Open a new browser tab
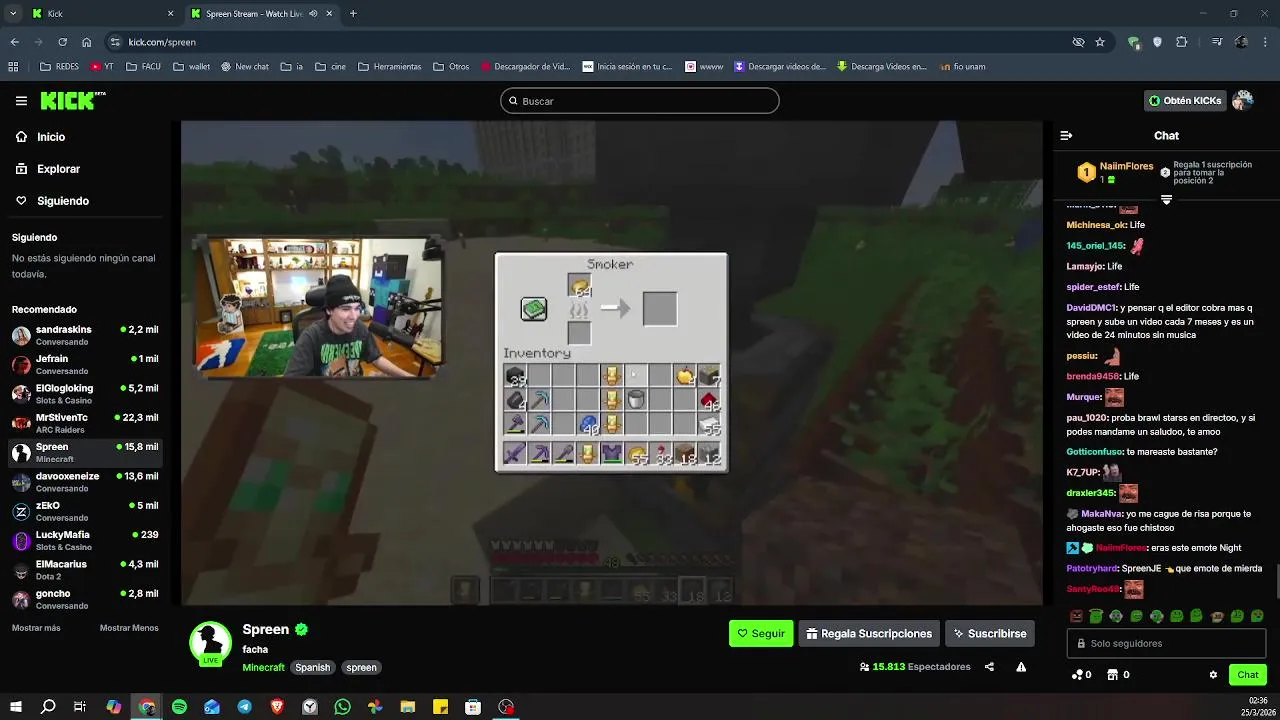1280x720 pixels. click(x=353, y=13)
